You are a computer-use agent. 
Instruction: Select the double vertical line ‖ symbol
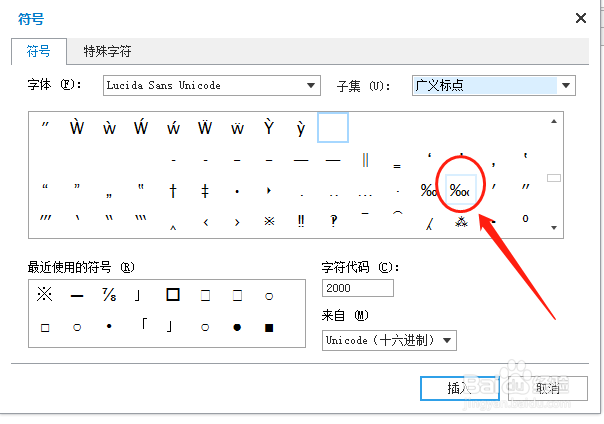(x=365, y=159)
